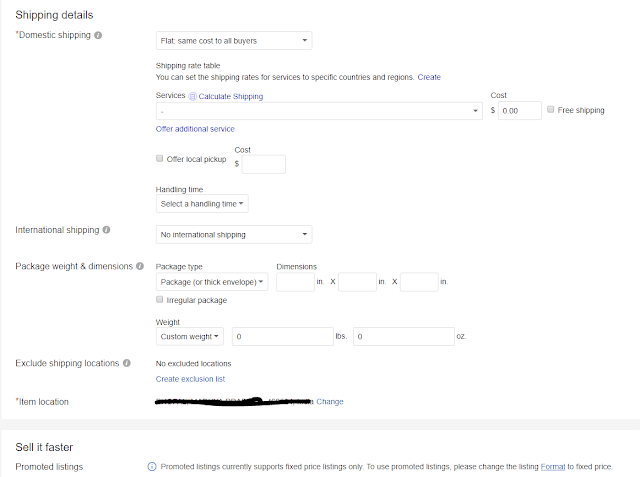Open the Select a handling time dropdown
The image size is (640, 477).
[202, 204]
